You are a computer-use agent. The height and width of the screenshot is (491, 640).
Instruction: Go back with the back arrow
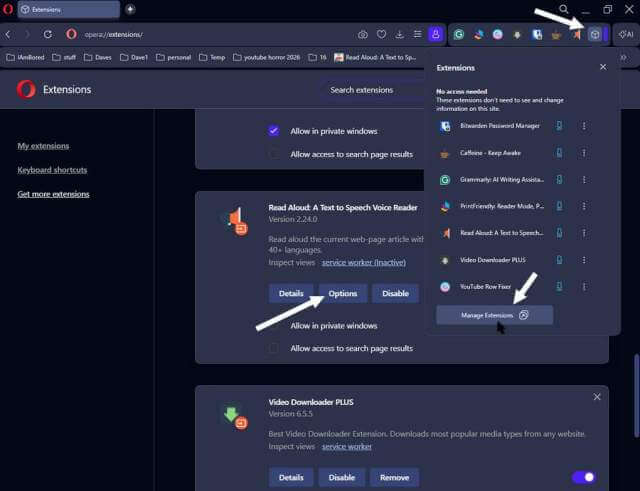click(x=8, y=35)
